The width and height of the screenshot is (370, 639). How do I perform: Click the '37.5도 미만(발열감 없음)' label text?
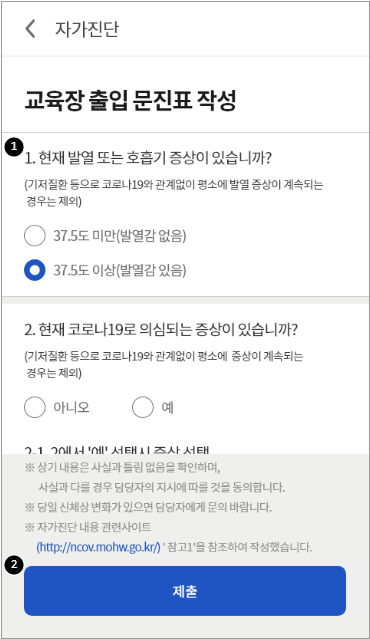click(x=120, y=236)
